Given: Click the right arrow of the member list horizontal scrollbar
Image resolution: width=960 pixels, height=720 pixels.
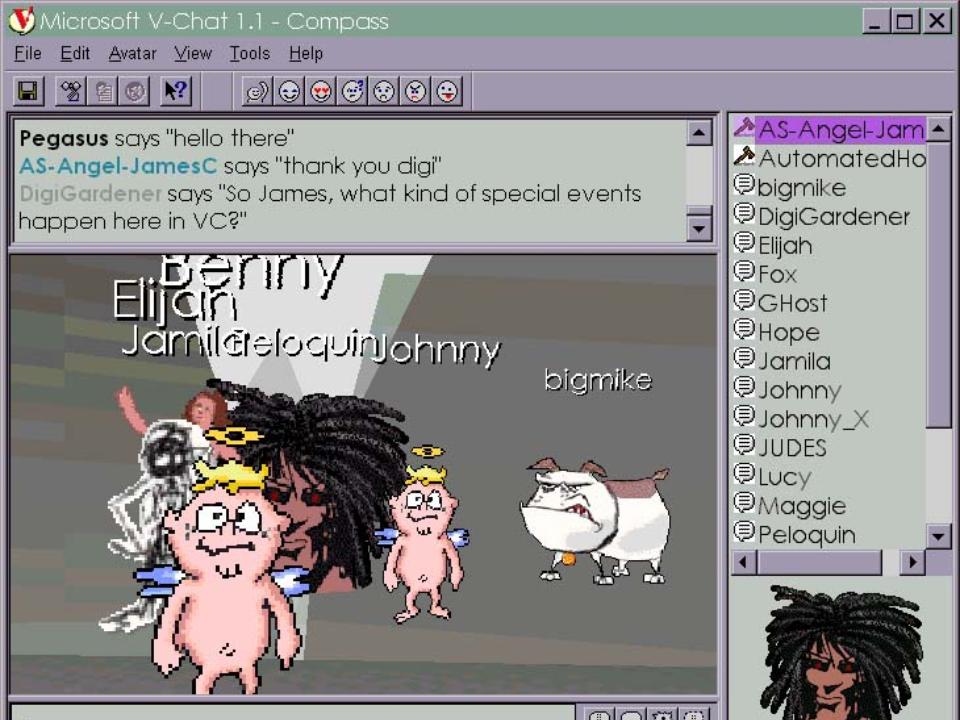Looking at the screenshot, I should click(x=913, y=561).
